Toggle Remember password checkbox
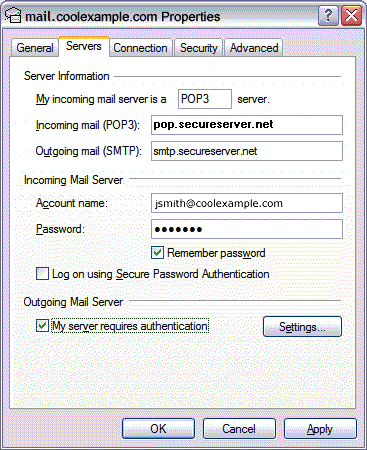The width and height of the screenshot is (367, 450). [157, 253]
